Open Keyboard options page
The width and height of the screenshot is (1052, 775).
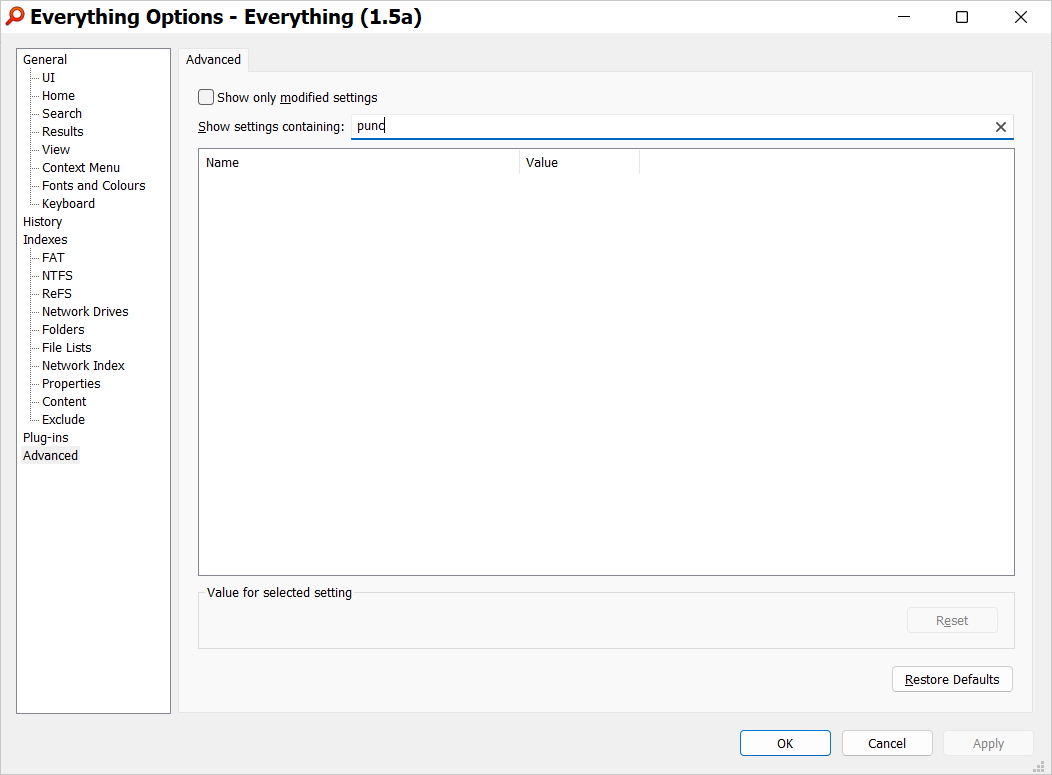(x=68, y=204)
